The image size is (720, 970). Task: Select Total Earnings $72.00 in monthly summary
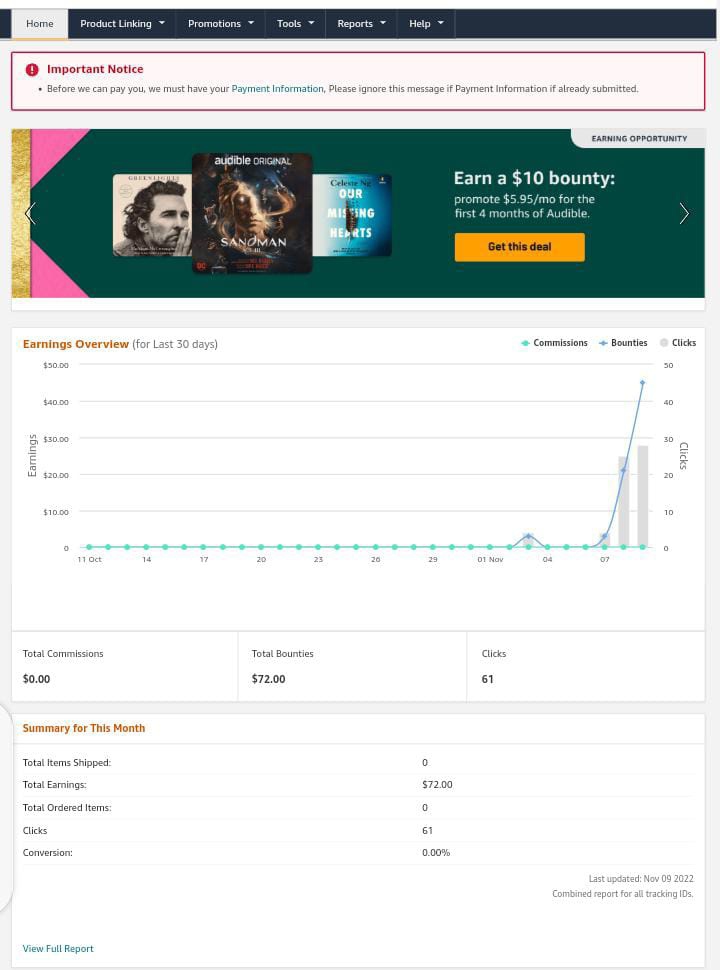[x=437, y=784]
